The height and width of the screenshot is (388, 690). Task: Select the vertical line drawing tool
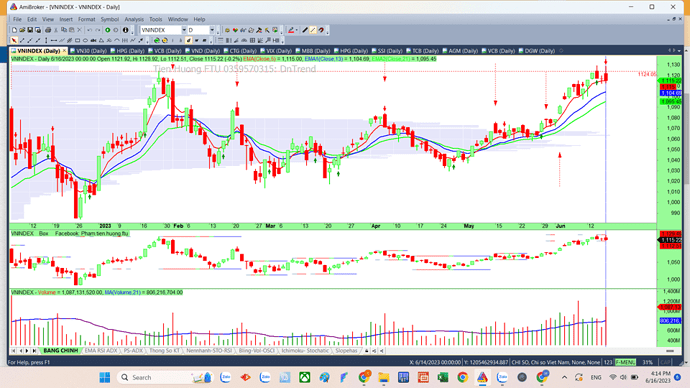click(46, 40)
